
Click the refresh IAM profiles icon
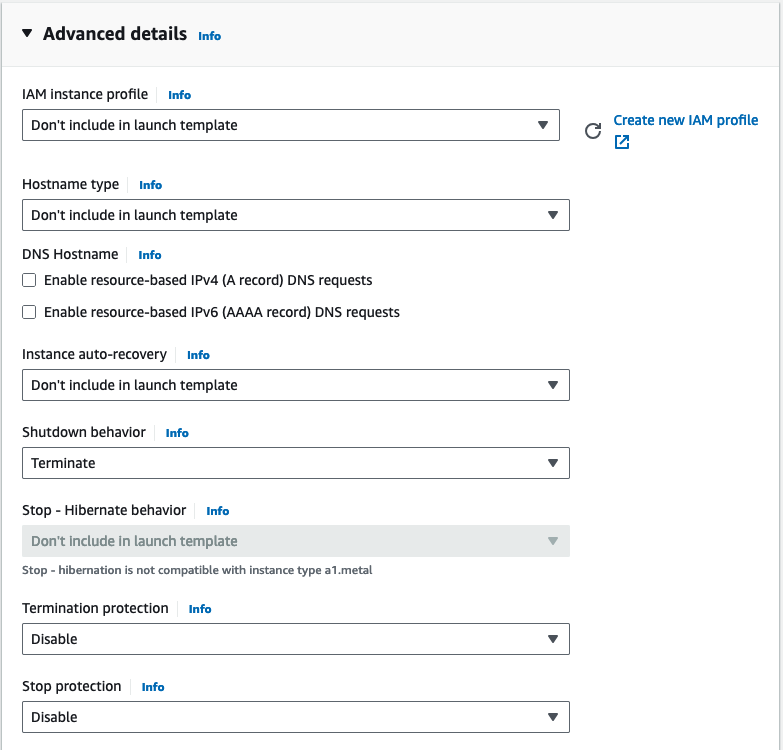(x=593, y=131)
